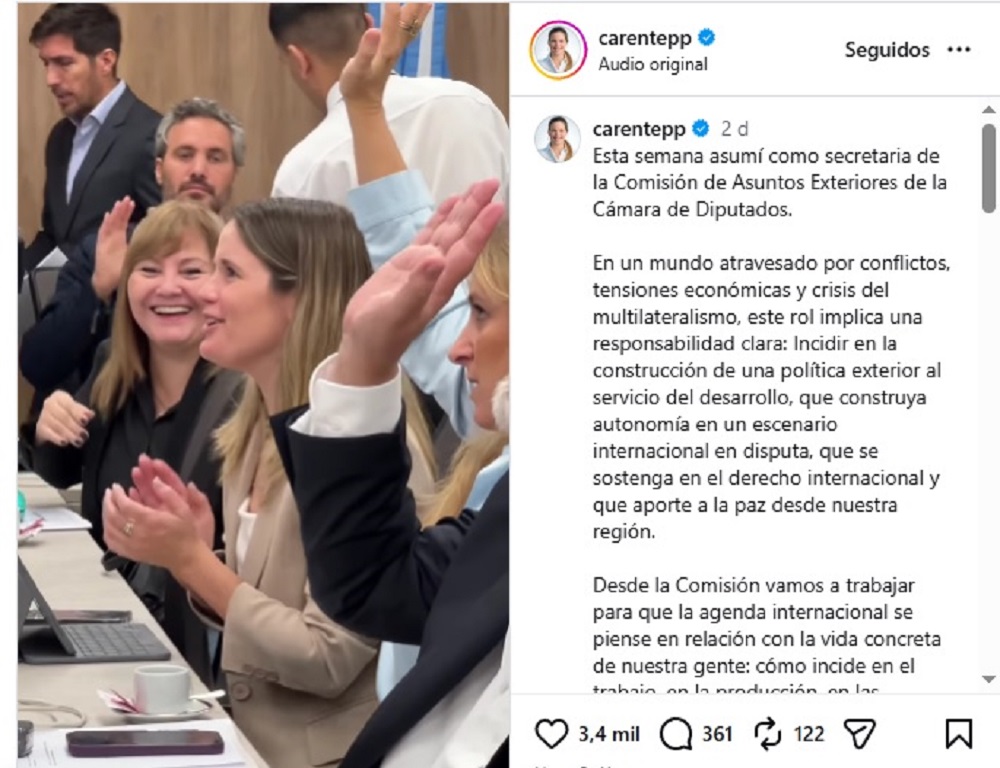Image resolution: width=1000 pixels, height=768 pixels.
Task: Share the post with paper plane icon
Action: (x=860, y=734)
